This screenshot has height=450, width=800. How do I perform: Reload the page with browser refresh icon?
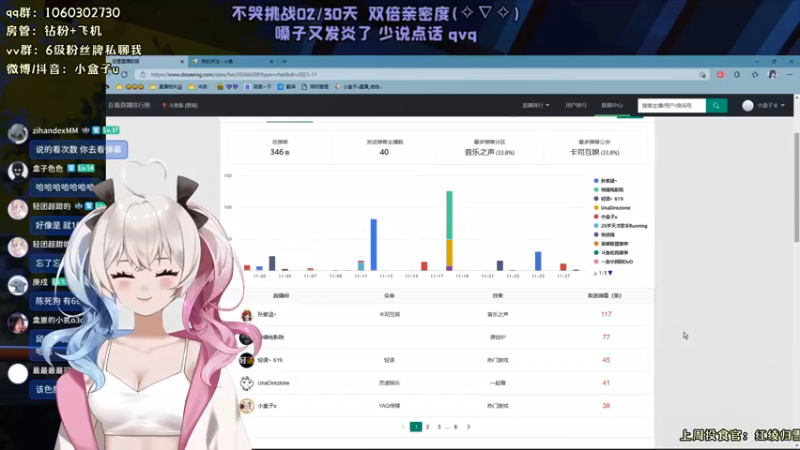(x=124, y=74)
